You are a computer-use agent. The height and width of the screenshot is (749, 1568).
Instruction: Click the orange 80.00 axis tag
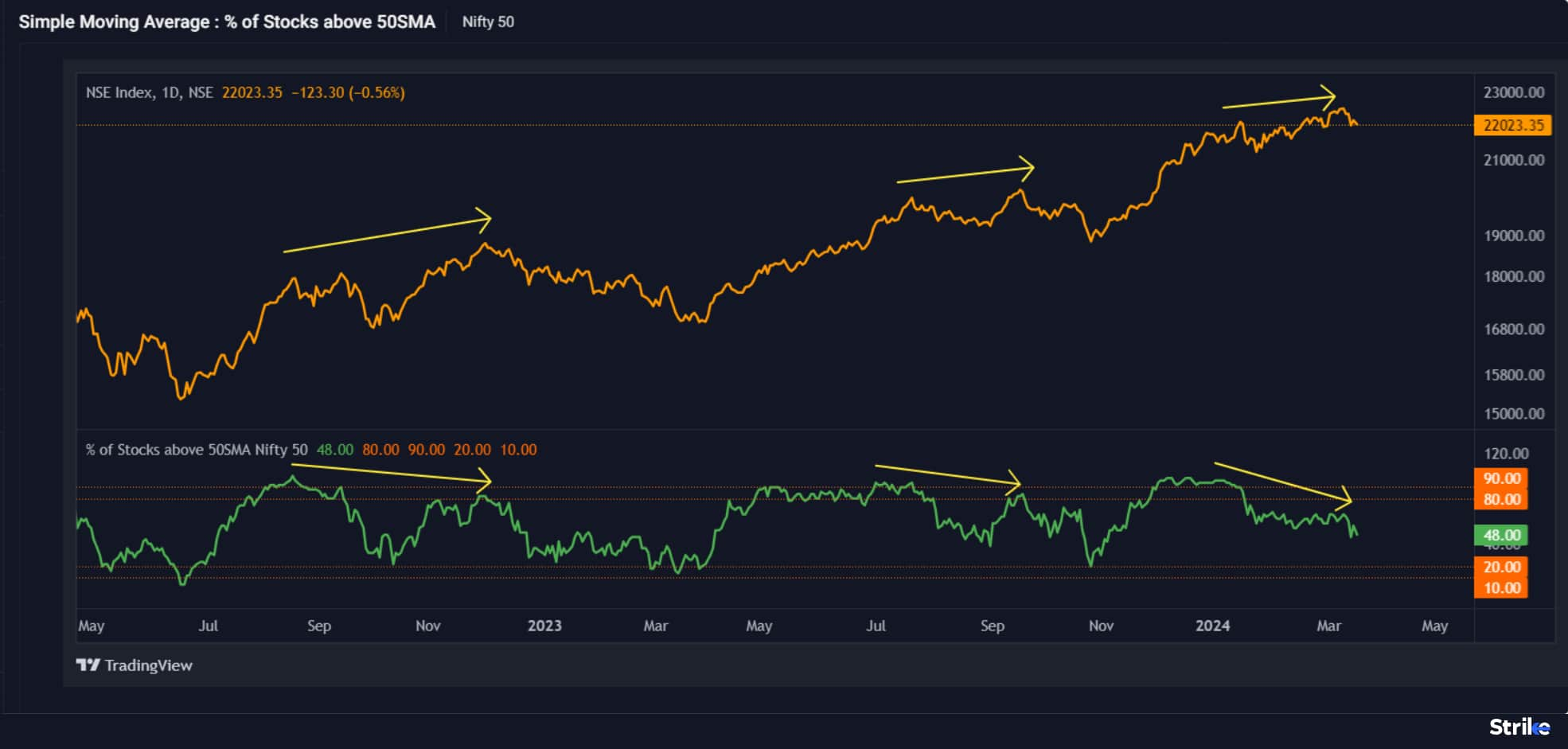pos(1501,500)
